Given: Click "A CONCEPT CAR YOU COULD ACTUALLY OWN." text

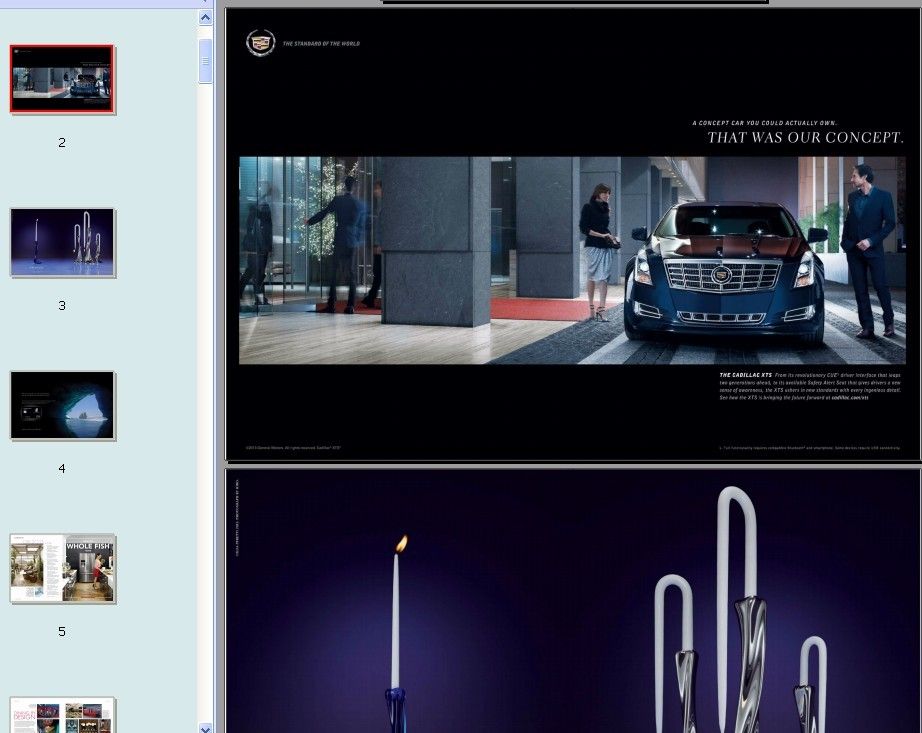Looking at the screenshot, I should (x=764, y=123).
